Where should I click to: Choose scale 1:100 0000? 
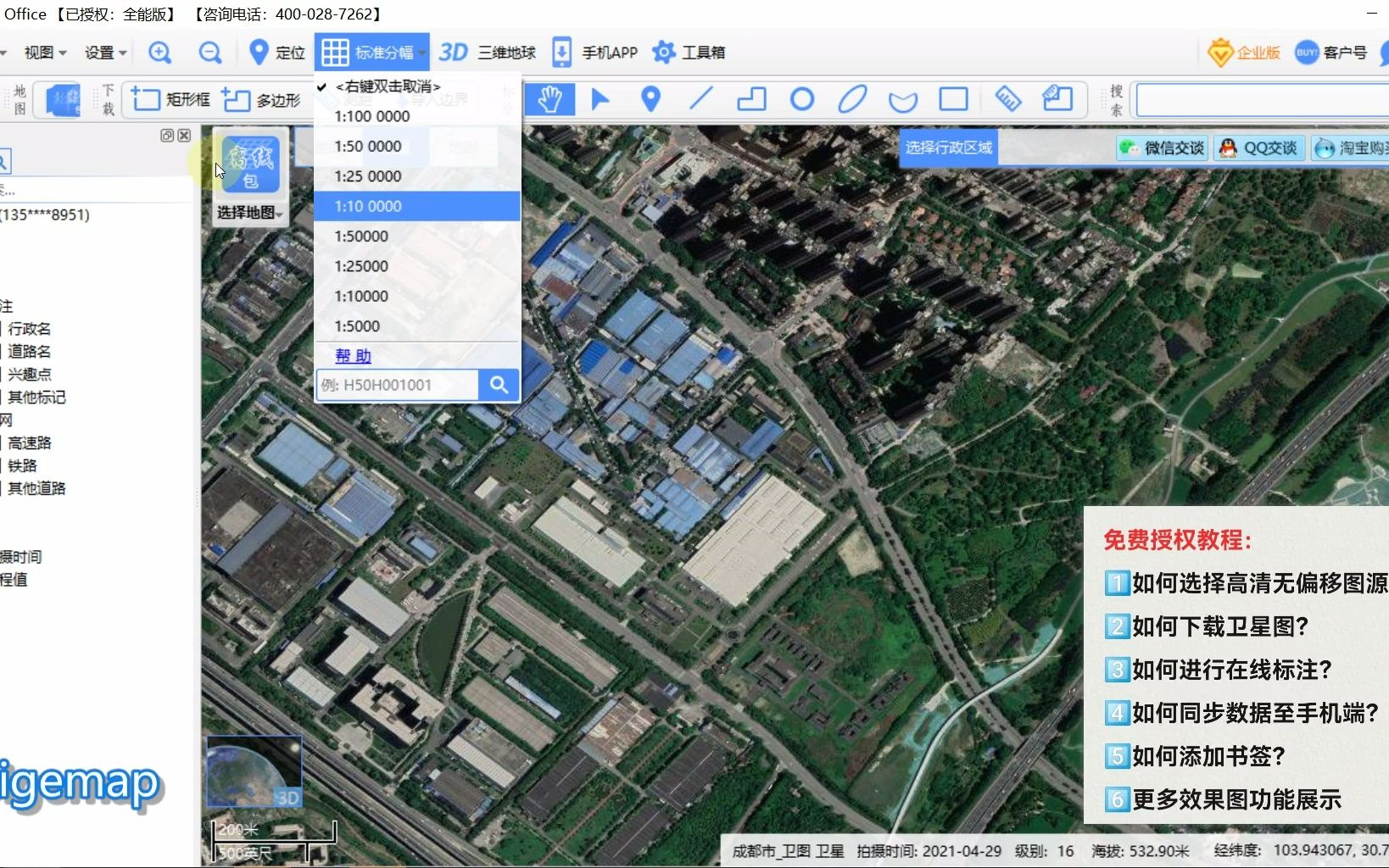(x=416, y=116)
